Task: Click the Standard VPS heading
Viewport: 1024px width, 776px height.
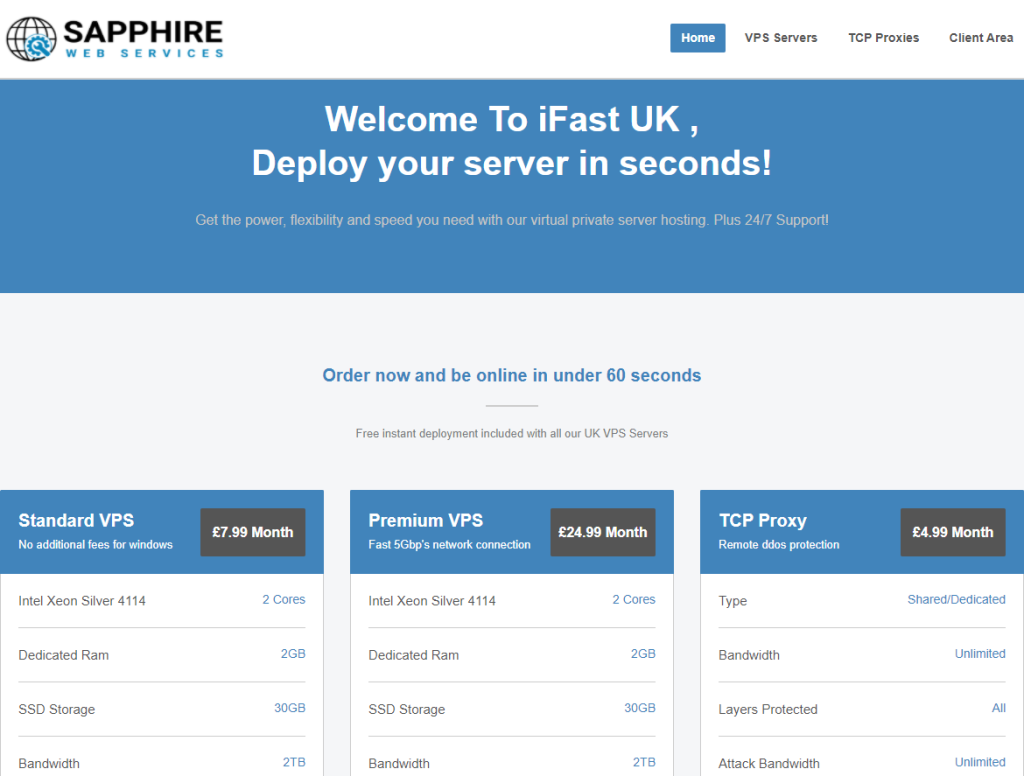Action: [x=76, y=521]
